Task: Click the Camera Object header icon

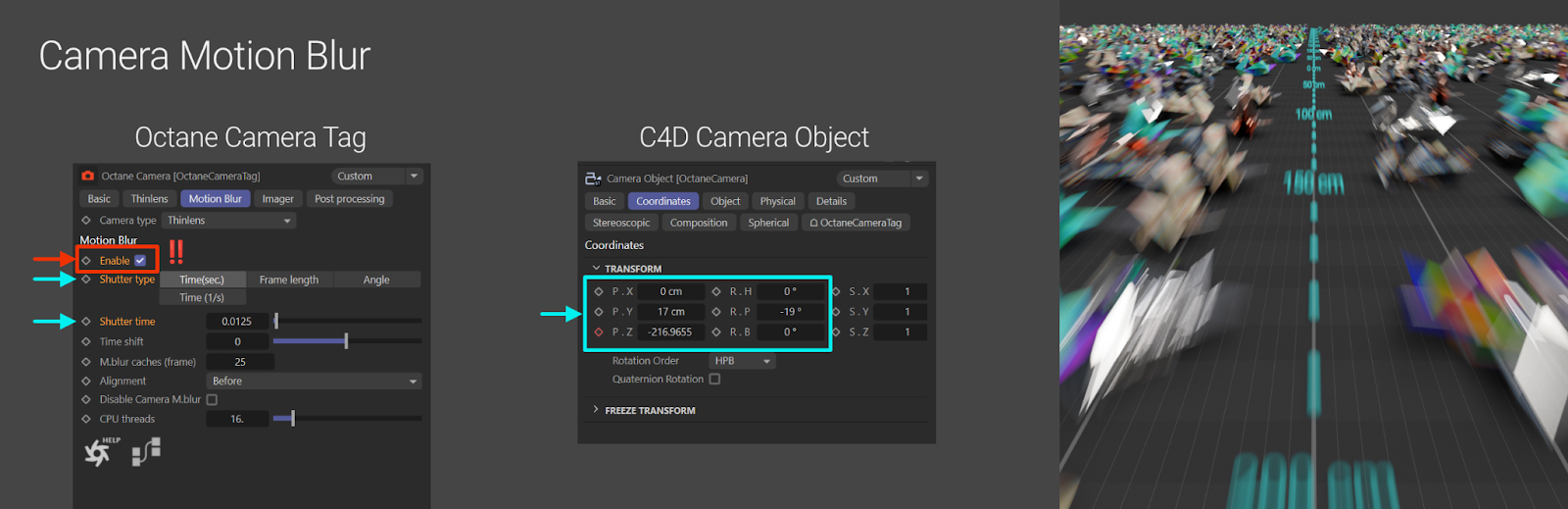Action: click(593, 178)
